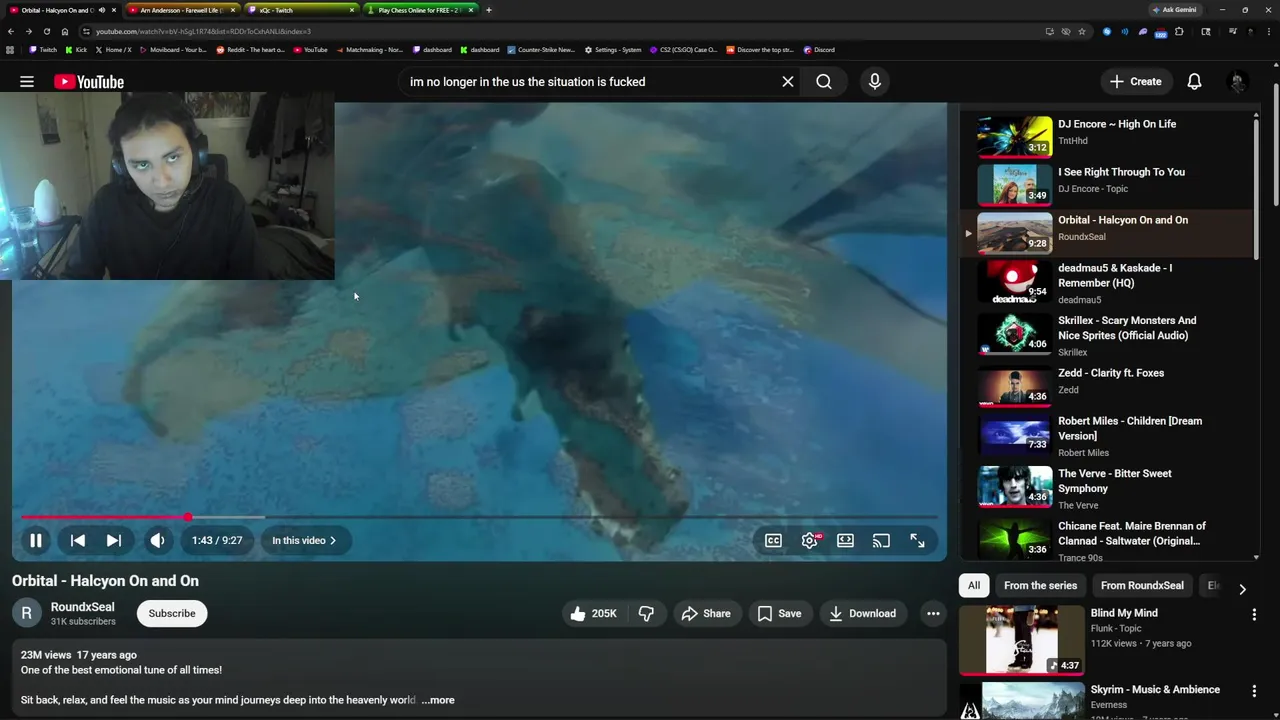This screenshot has height=720, width=1280.
Task: Play I See Right Through To You
Action: (x=1105, y=184)
